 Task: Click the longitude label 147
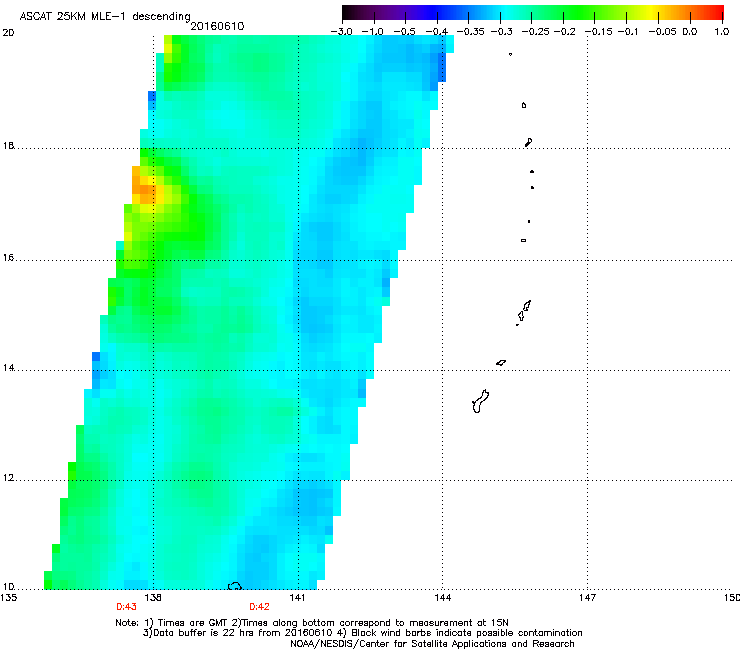[x=587, y=598]
